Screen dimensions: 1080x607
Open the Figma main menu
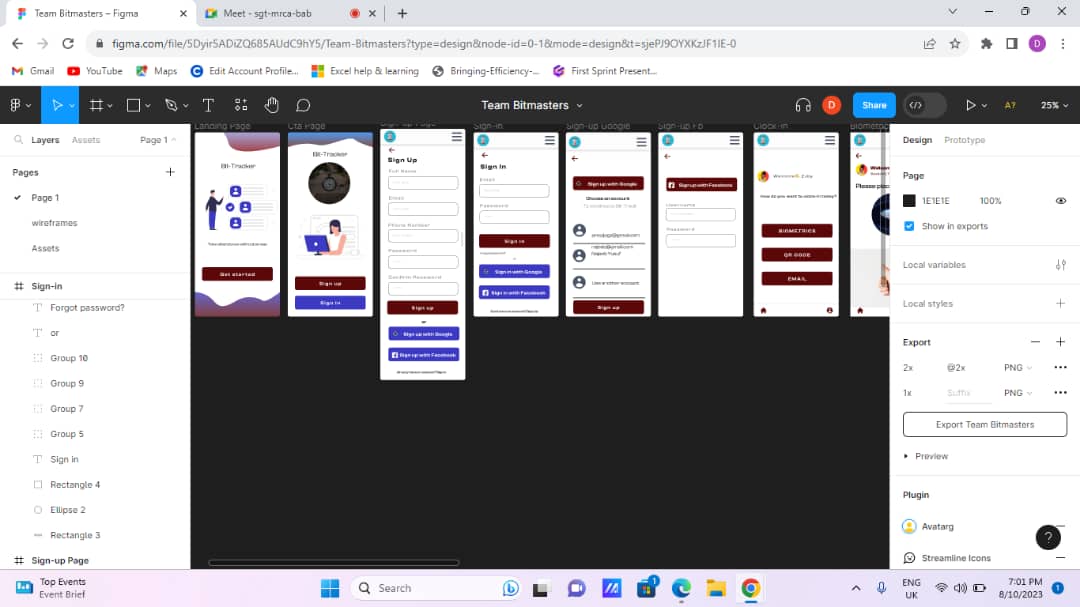[16, 105]
